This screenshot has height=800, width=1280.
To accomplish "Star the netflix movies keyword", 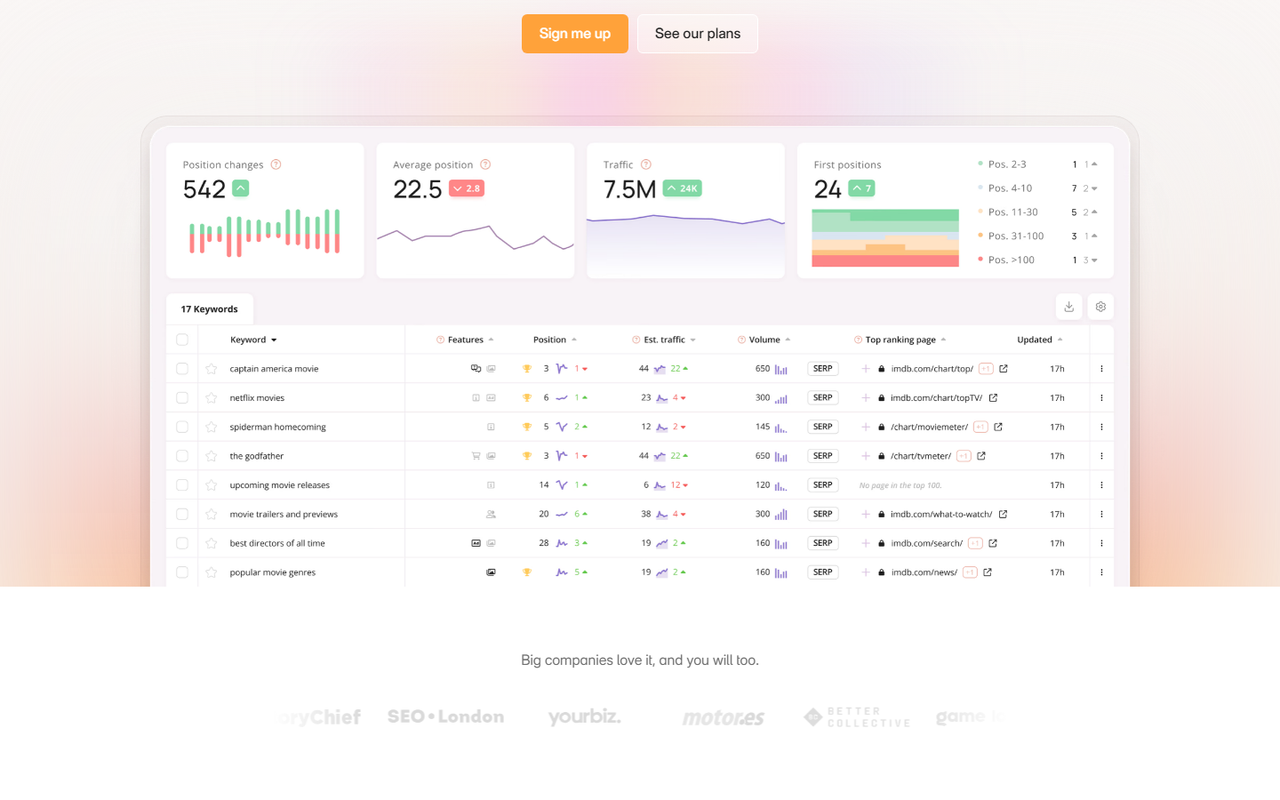I will [211, 398].
